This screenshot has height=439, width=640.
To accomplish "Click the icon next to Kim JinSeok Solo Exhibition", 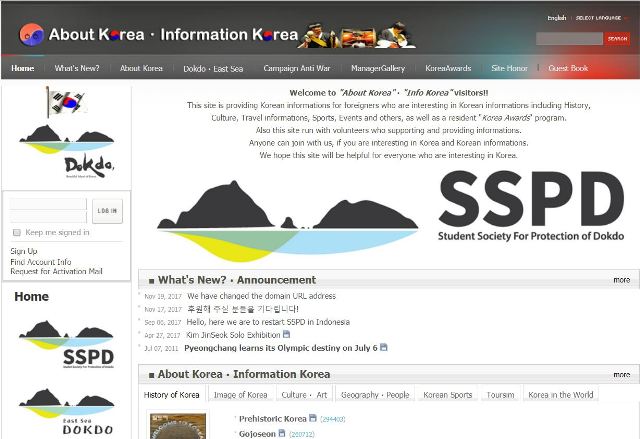I will pos(287,335).
